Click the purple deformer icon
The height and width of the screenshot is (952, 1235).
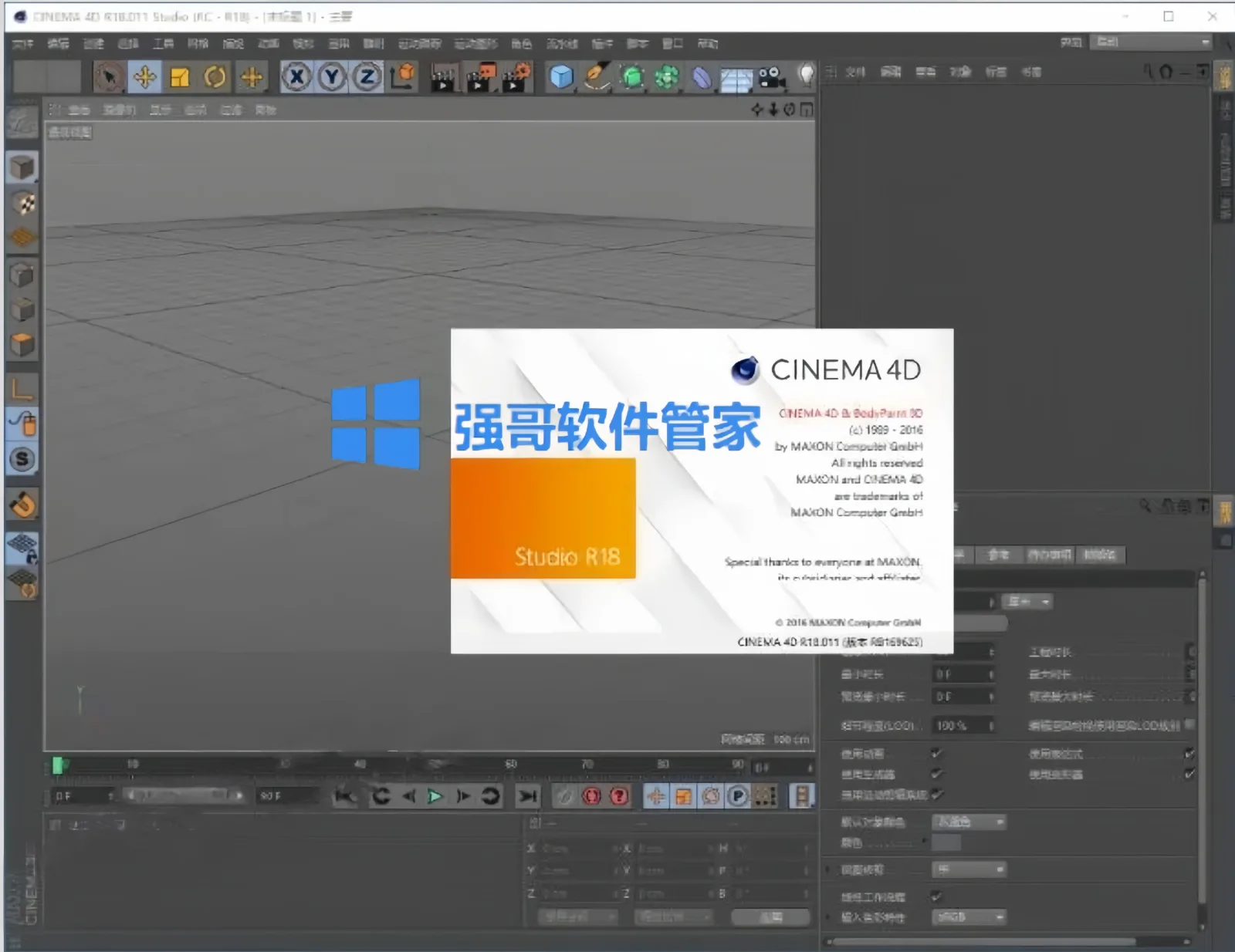coord(702,77)
